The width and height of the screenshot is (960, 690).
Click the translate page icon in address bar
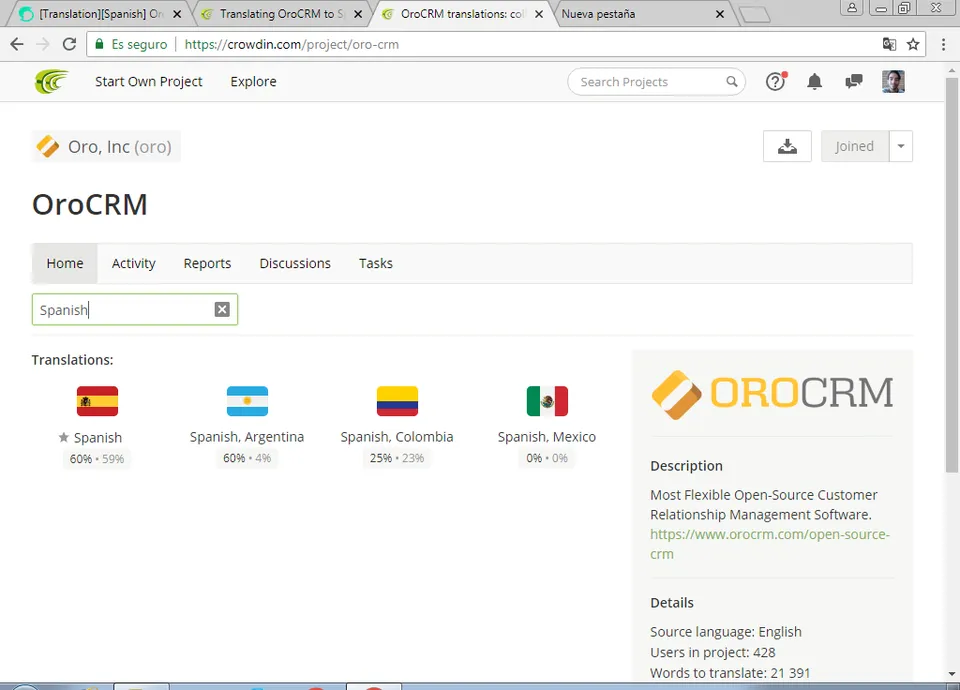(x=889, y=44)
